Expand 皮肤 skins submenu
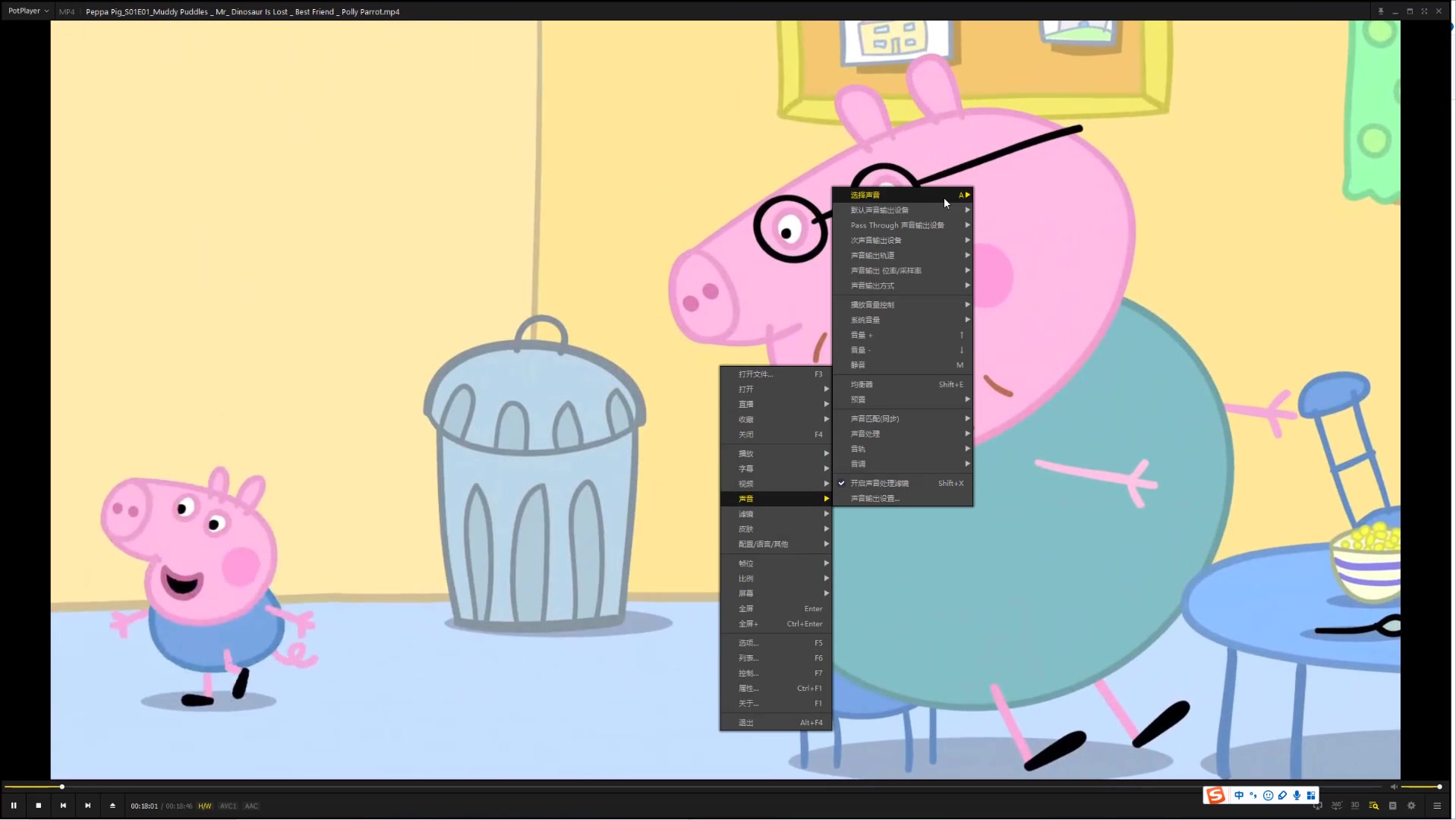 click(x=776, y=529)
